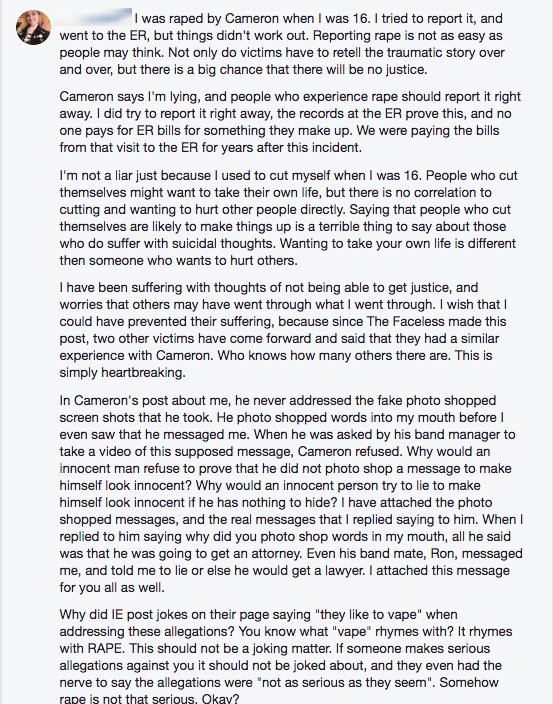553x704 pixels.
Task: Click the paragraph starting "Cameron says I'm lying"
Action: point(290,122)
